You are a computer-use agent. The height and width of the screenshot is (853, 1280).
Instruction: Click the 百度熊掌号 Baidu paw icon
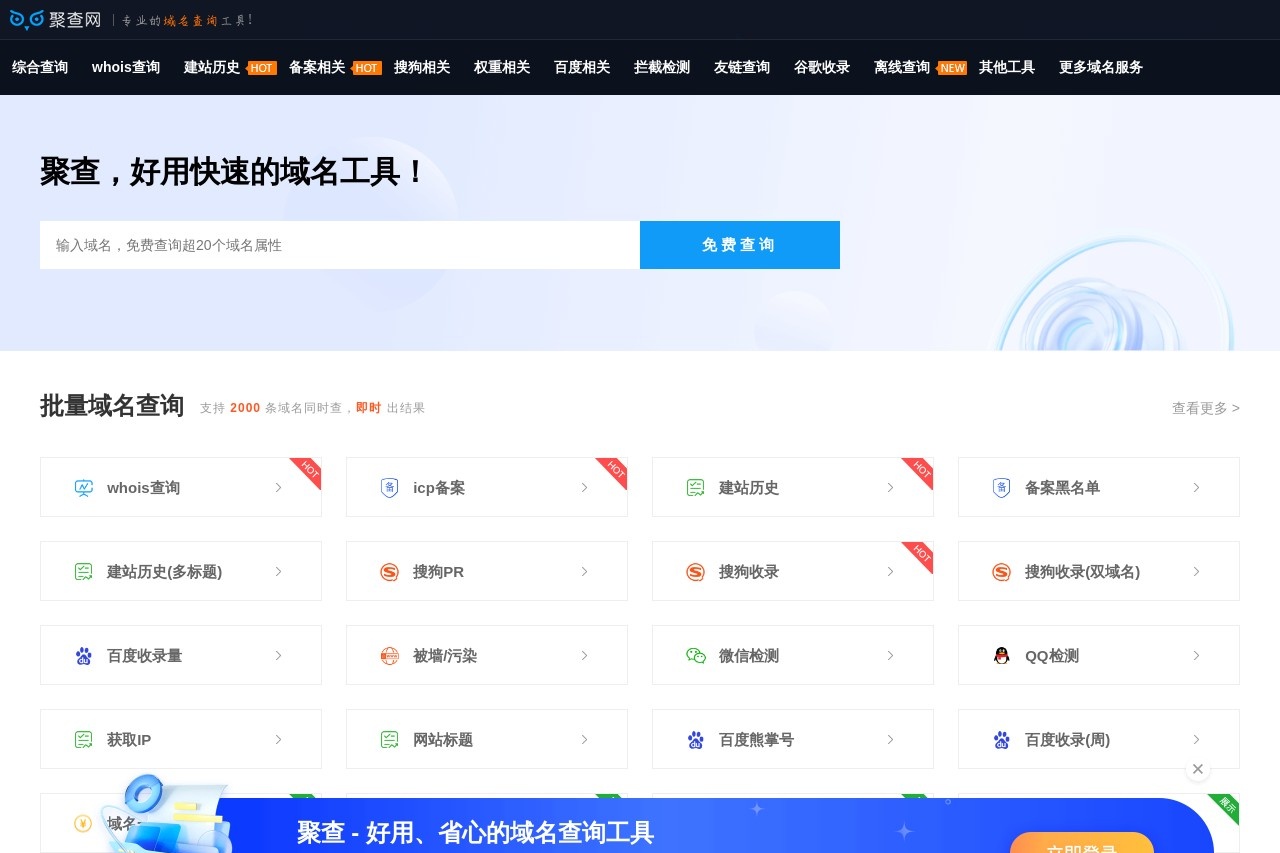(696, 740)
